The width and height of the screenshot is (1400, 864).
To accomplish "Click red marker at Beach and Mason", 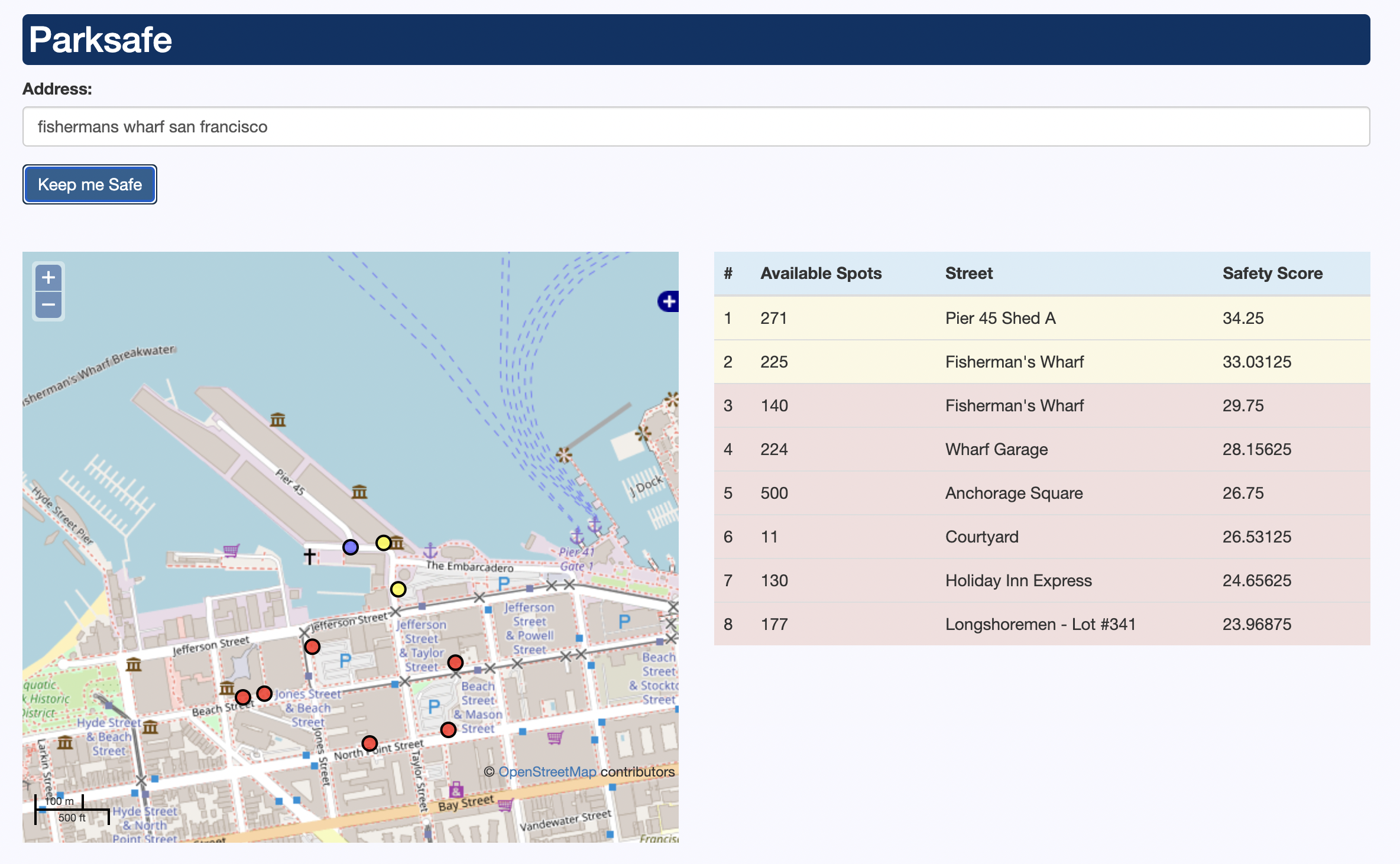I will (x=448, y=730).
